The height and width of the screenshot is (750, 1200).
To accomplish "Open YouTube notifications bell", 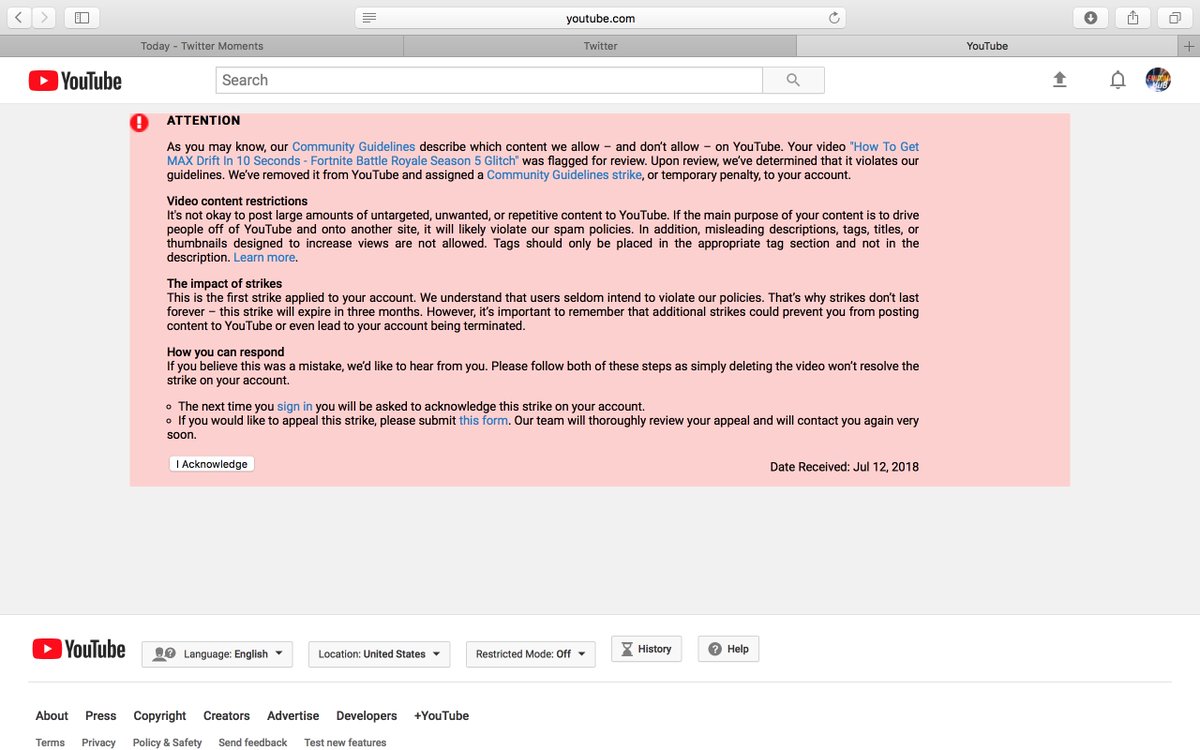I will click(1118, 80).
